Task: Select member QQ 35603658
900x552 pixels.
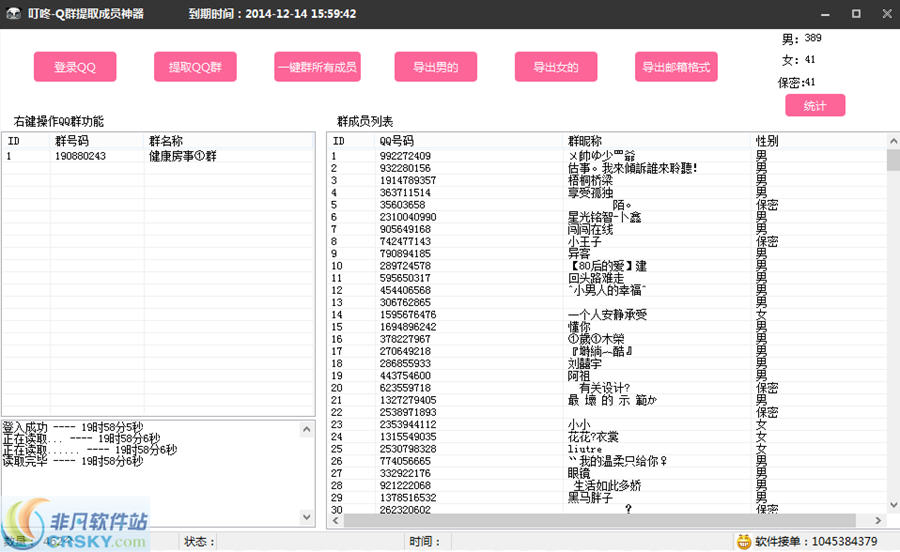Action: 402,205
